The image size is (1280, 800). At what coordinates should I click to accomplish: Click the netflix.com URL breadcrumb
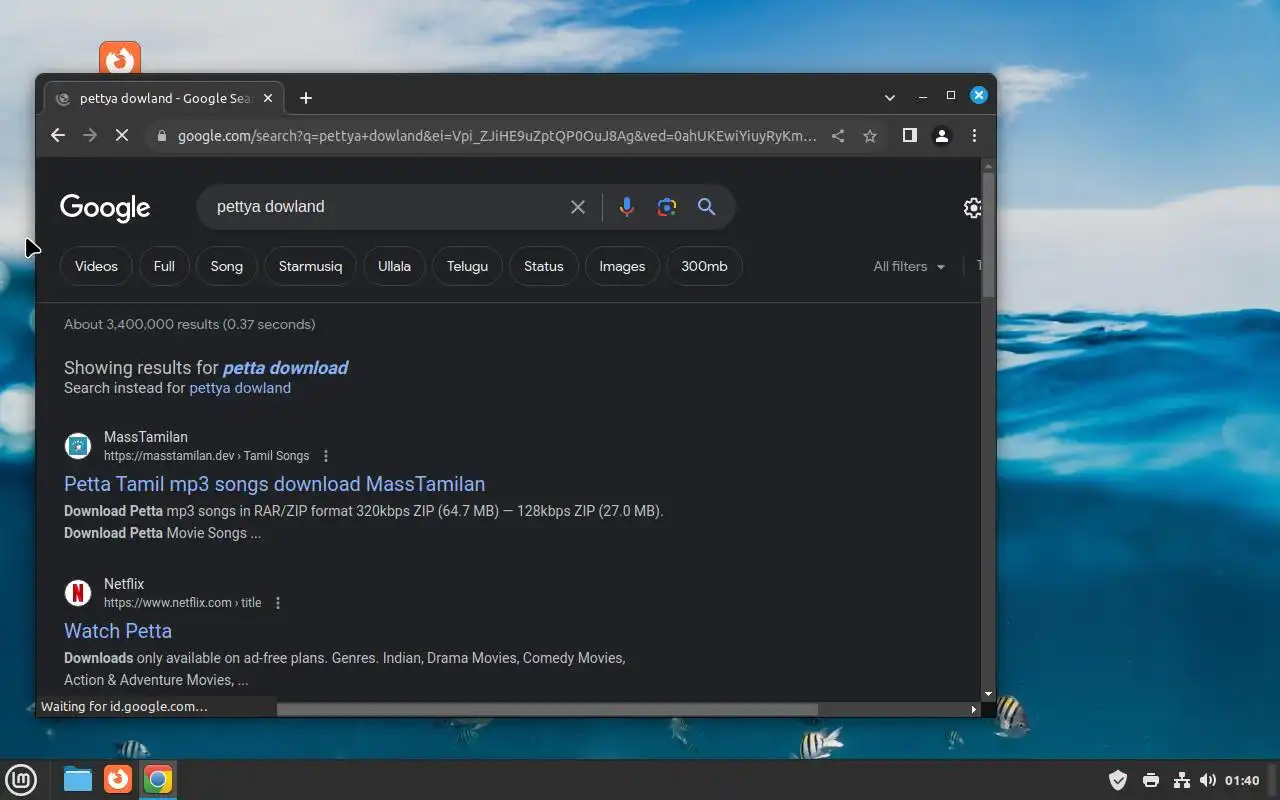pos(182,603)
